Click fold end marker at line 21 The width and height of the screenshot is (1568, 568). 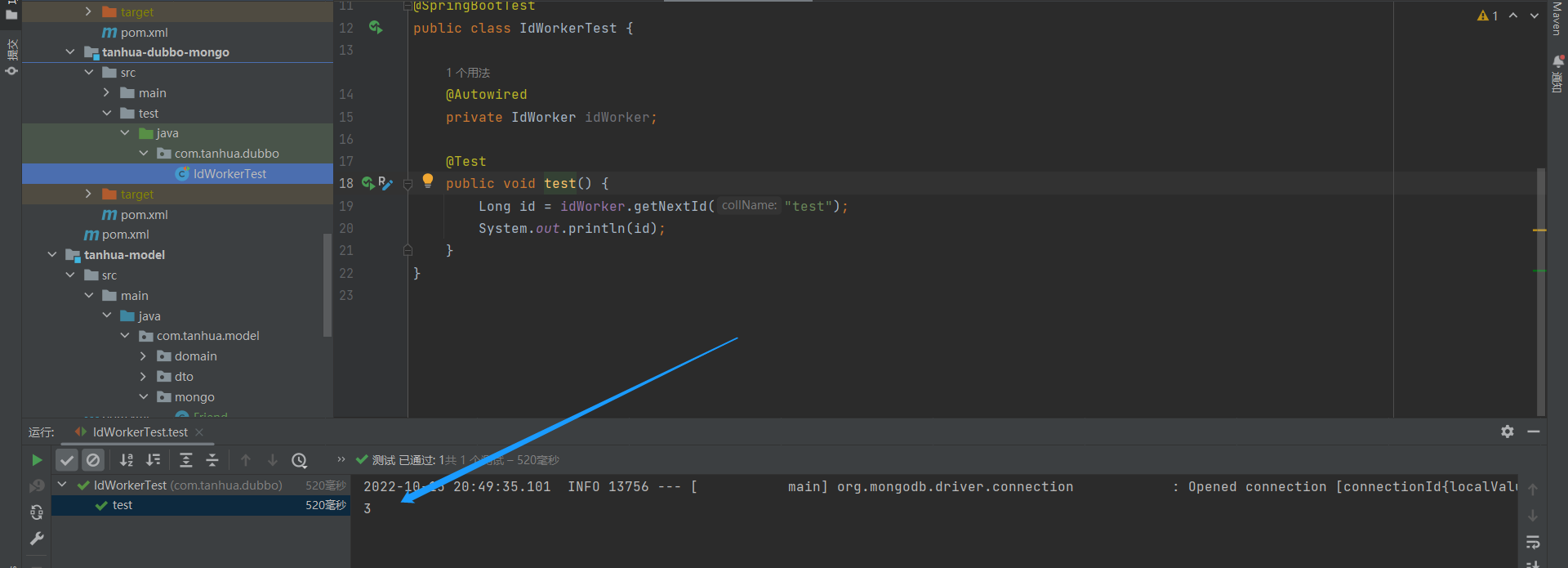point(408,250)
